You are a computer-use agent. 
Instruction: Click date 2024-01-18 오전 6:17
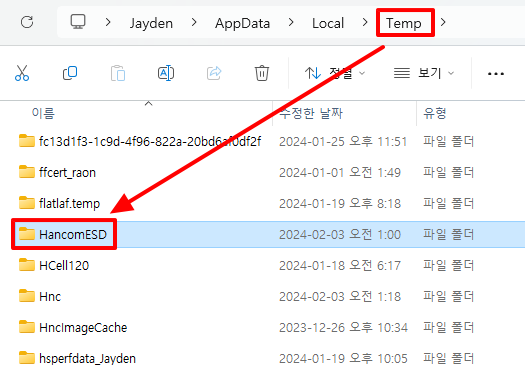(x=340, y=266)
